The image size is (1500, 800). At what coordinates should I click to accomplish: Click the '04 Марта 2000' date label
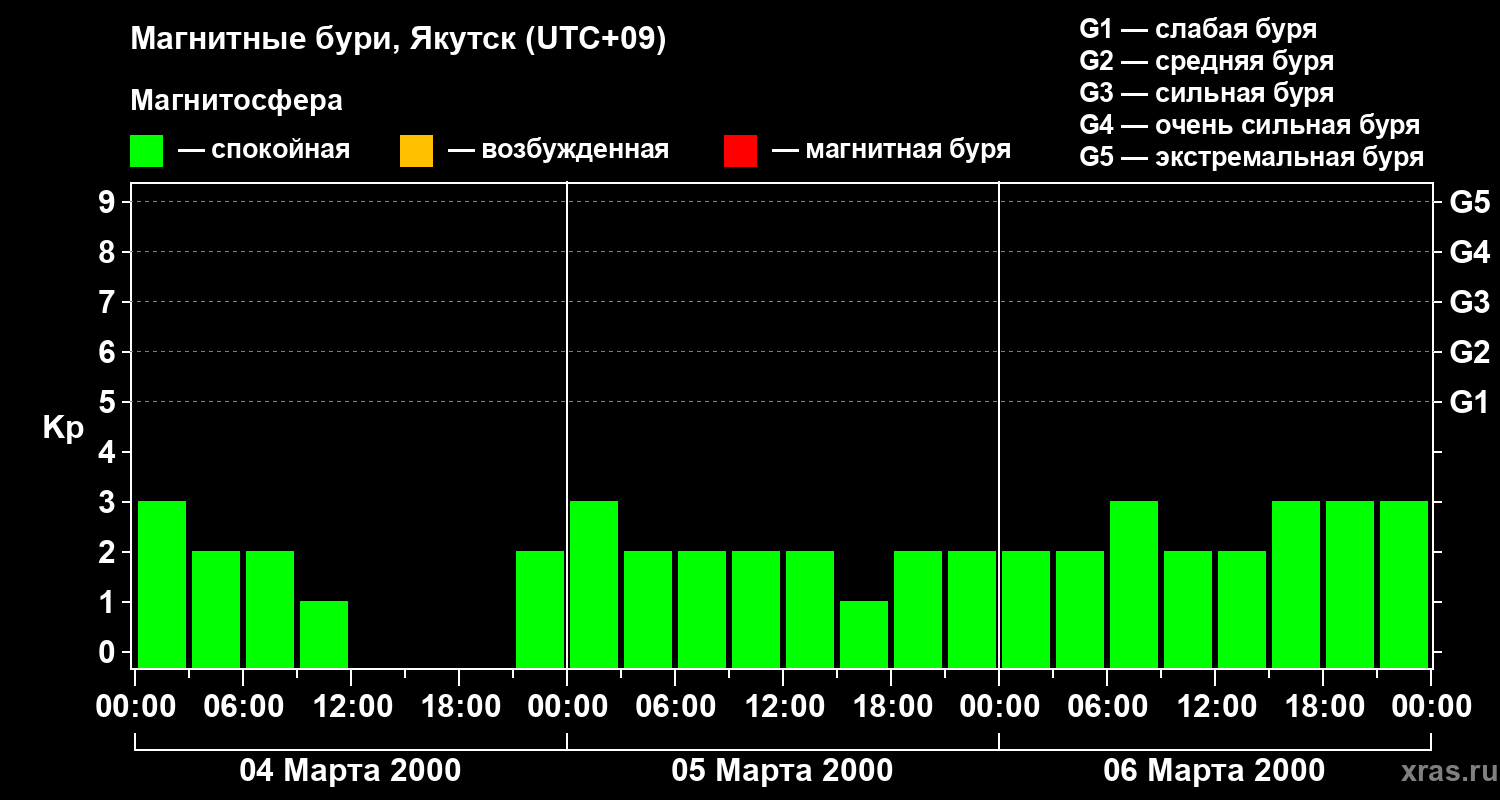[x=350, y=771]
